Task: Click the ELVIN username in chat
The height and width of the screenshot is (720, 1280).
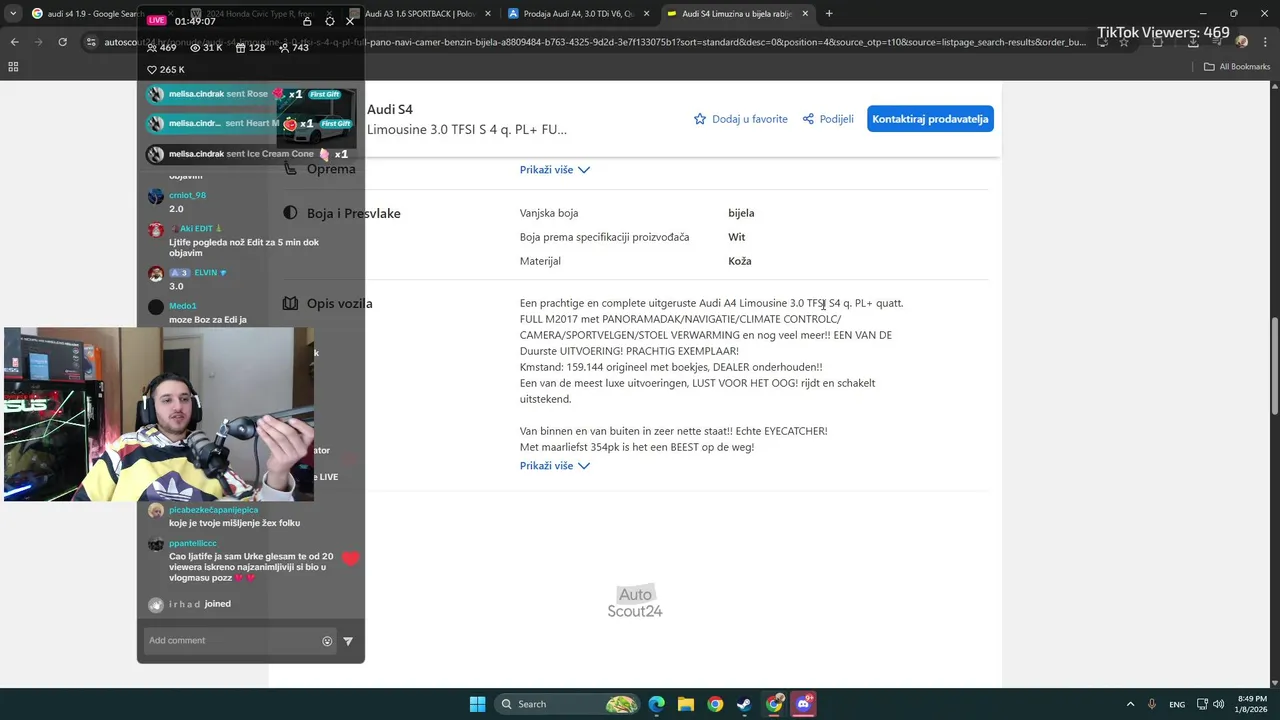Action: 210,272
